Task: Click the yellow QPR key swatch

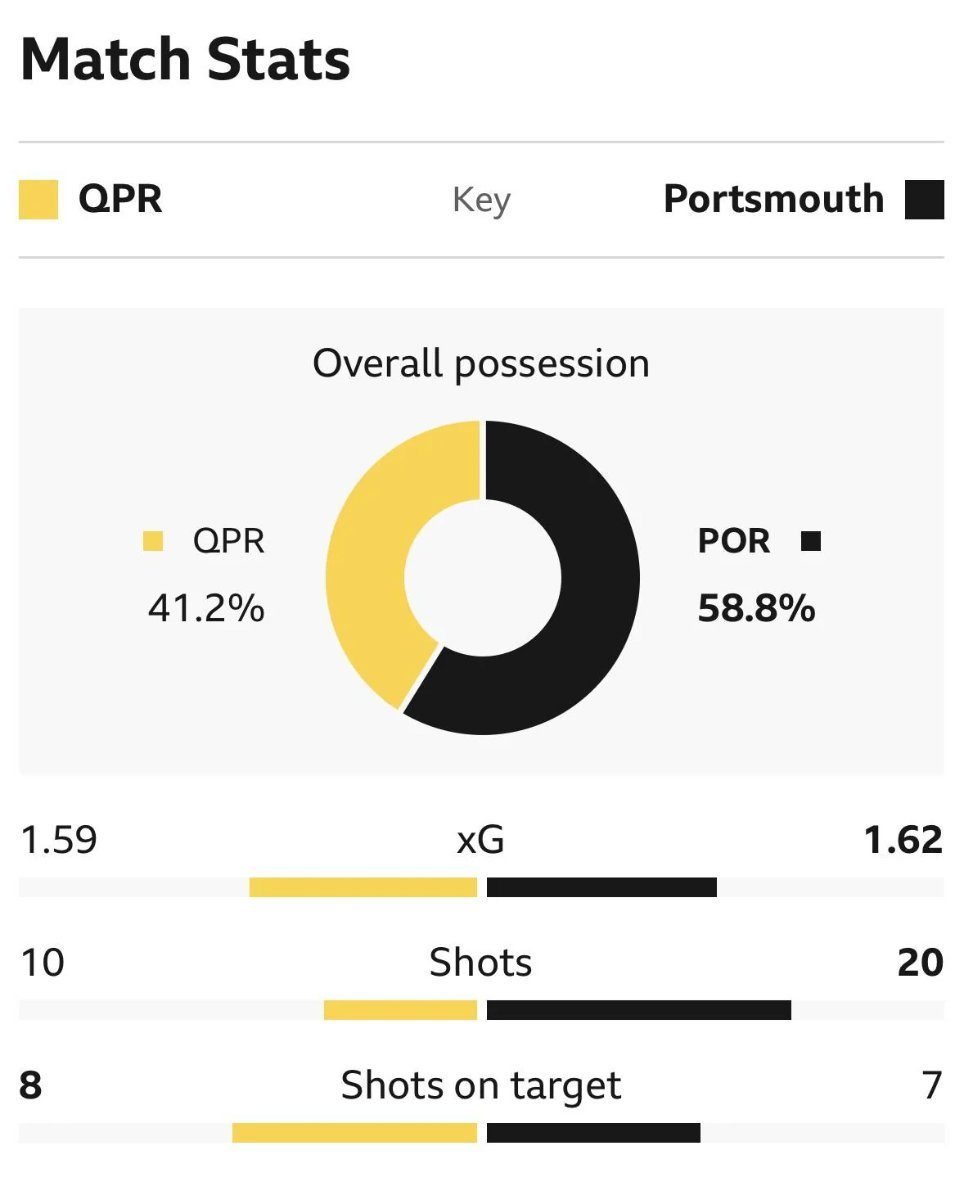Action: tap(38, 199)
